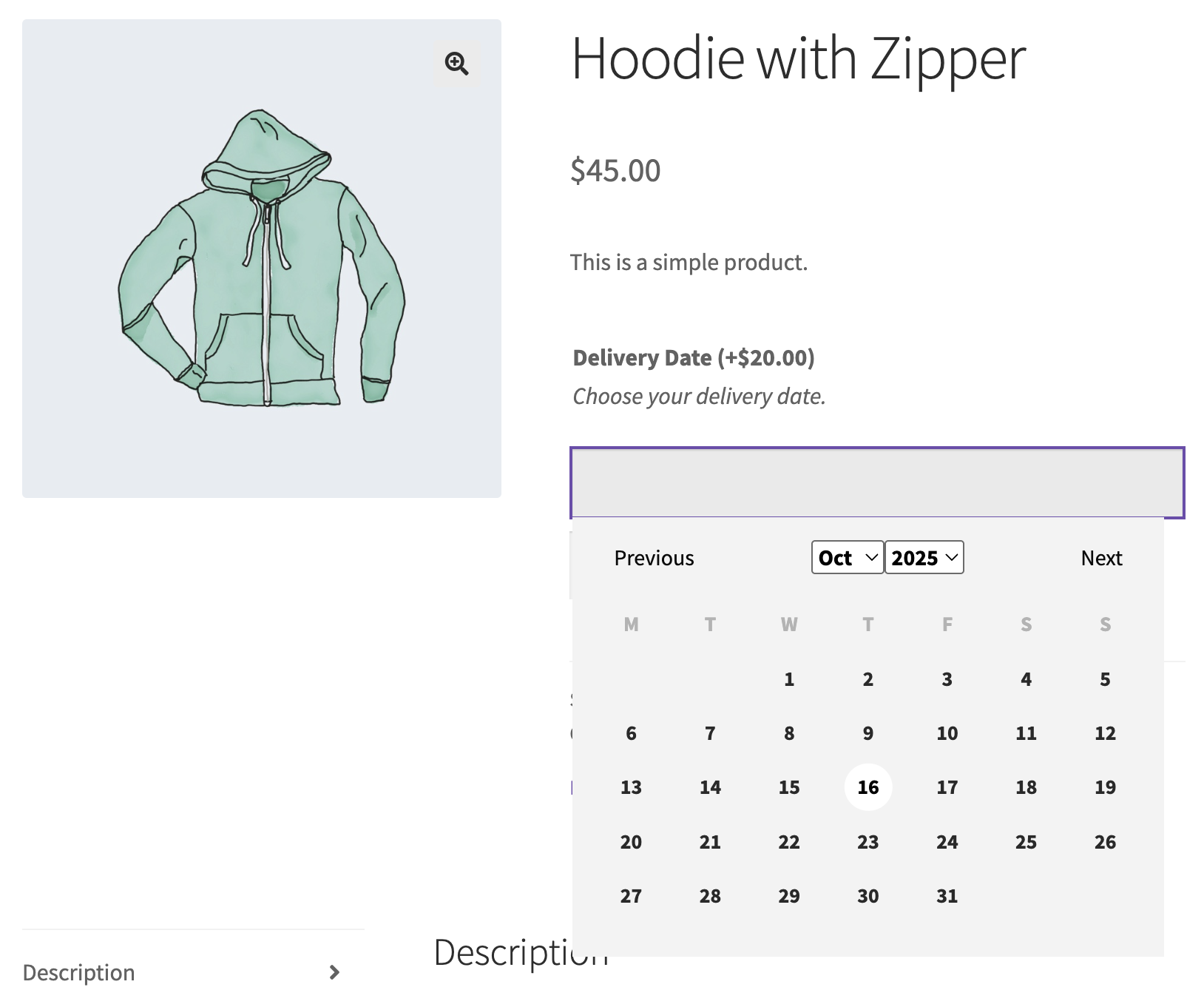Click the chevron arrow beside Description

(x=334, y=972)
